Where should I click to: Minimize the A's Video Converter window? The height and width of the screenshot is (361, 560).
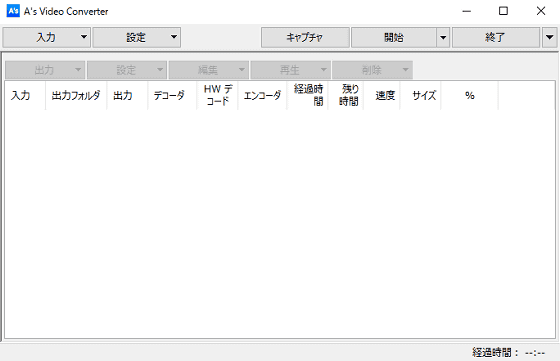(x=466, y=11)
